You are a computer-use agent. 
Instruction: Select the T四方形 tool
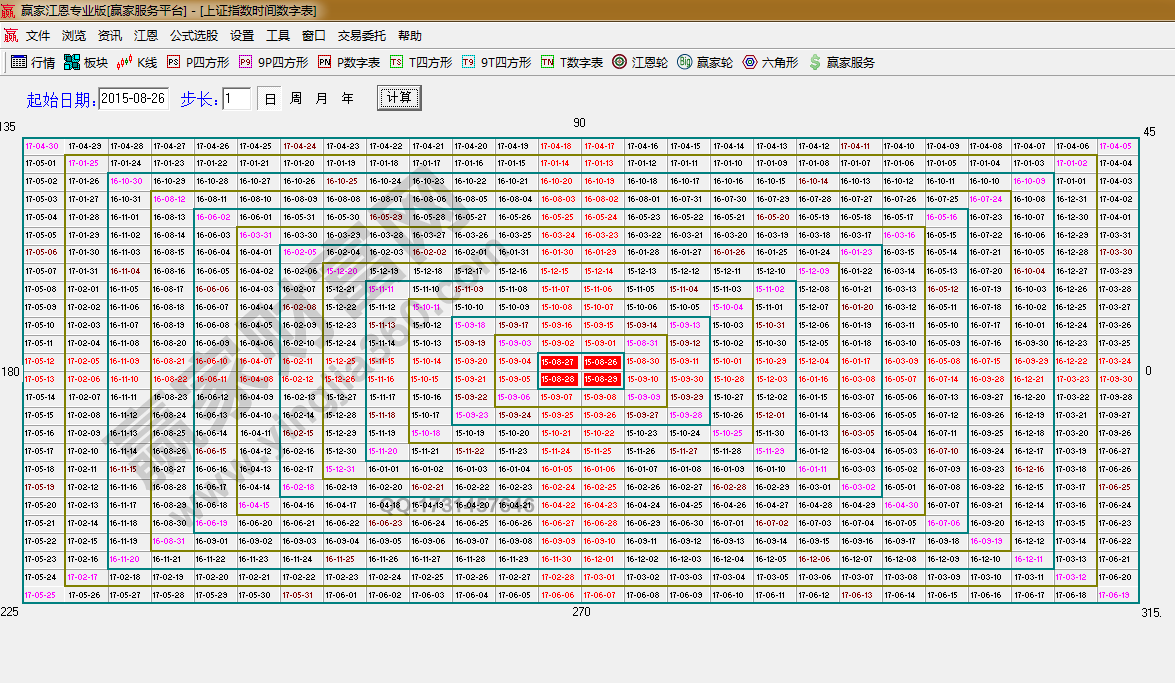422,61
